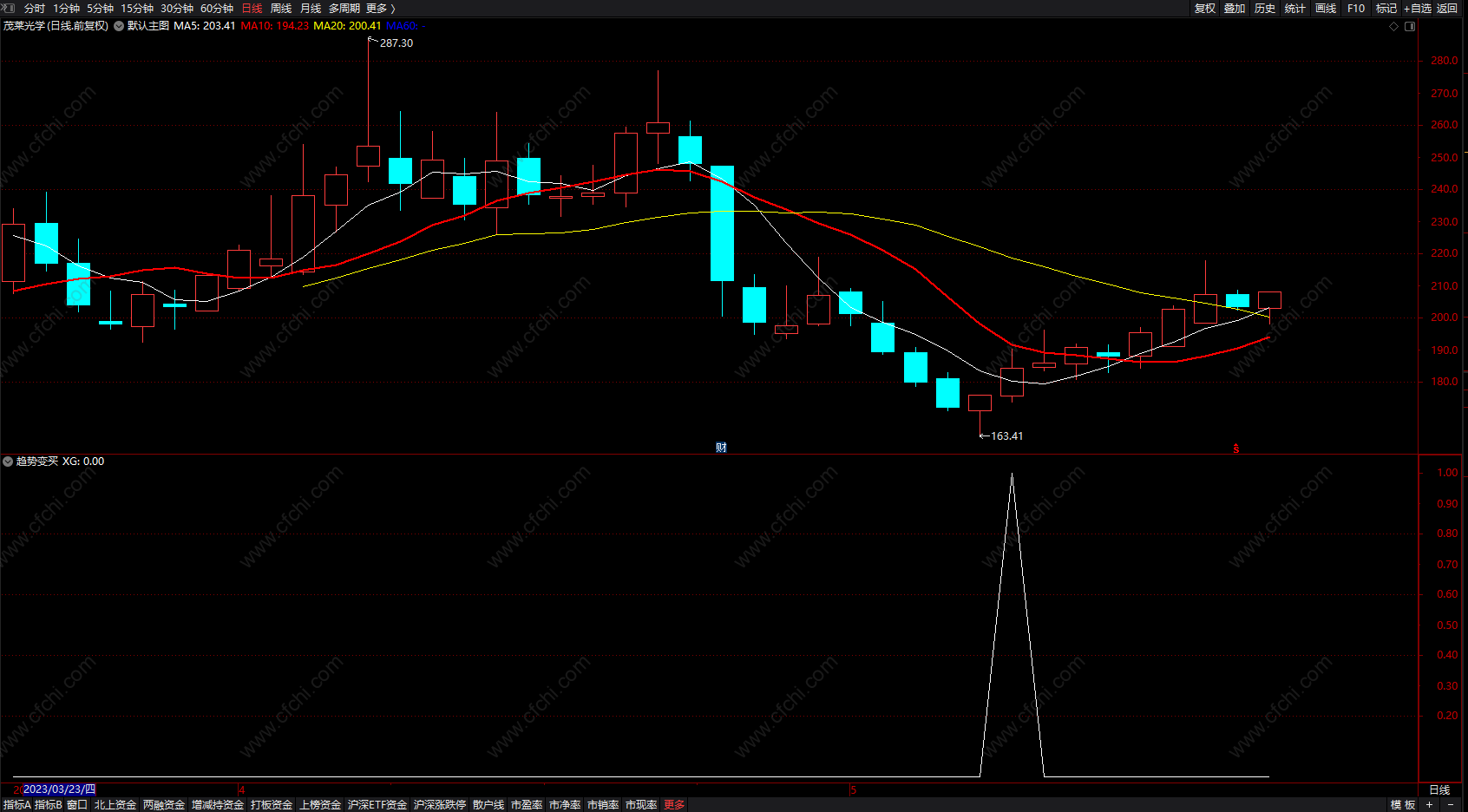Open the 统计 statistics button
1468x812 pixels.
(x=1295, y=8)
